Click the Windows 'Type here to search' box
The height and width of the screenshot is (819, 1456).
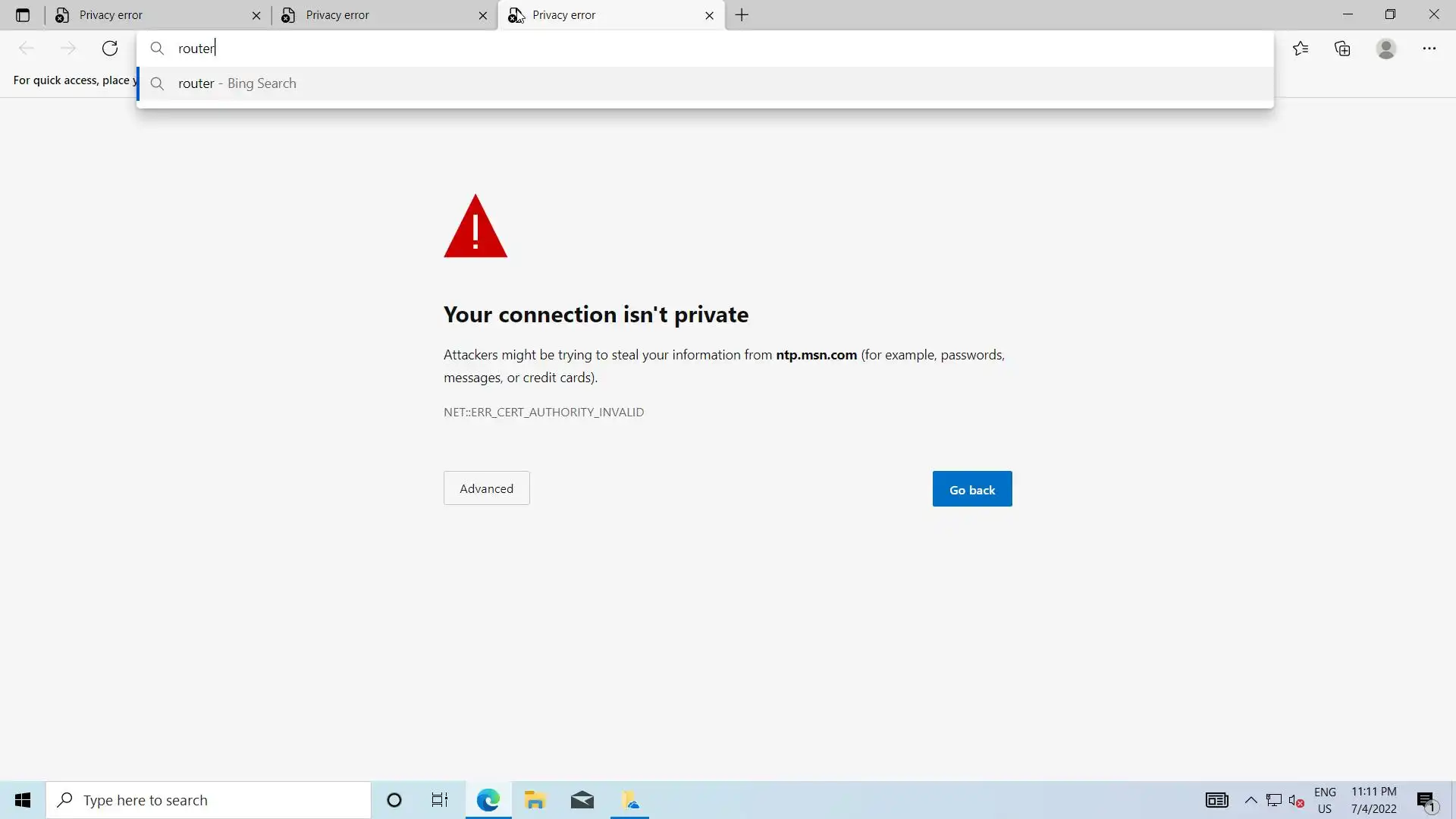click(209, 800)
